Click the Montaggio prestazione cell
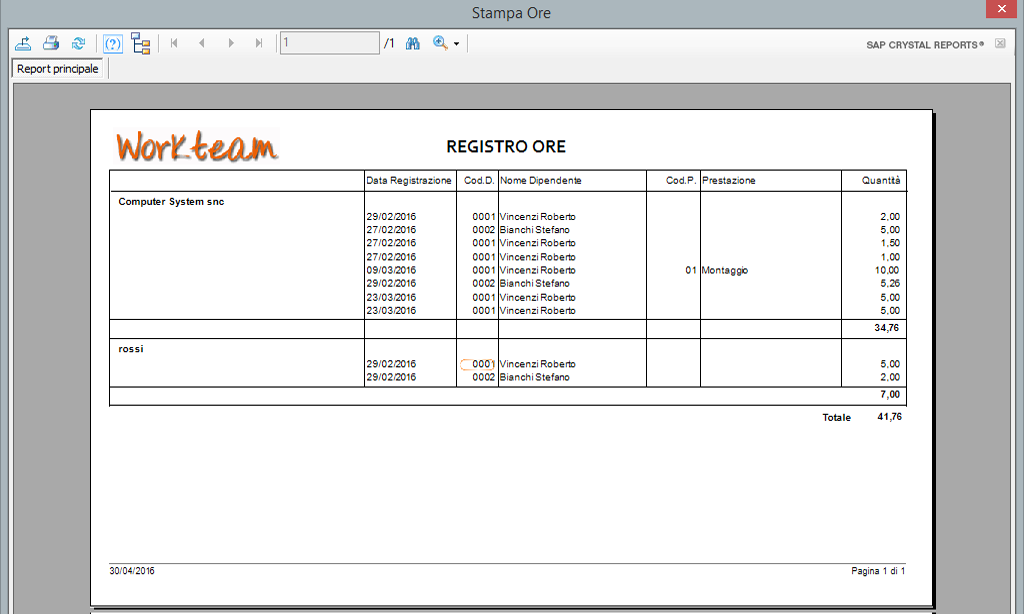 [x=725, y=270]
